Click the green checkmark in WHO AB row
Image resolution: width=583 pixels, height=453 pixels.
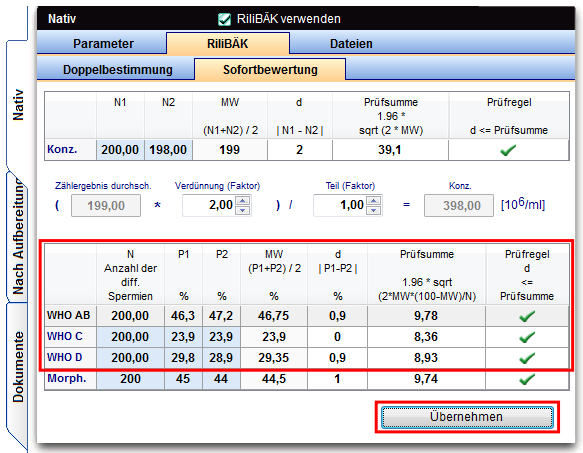click(x=527, y=316)
